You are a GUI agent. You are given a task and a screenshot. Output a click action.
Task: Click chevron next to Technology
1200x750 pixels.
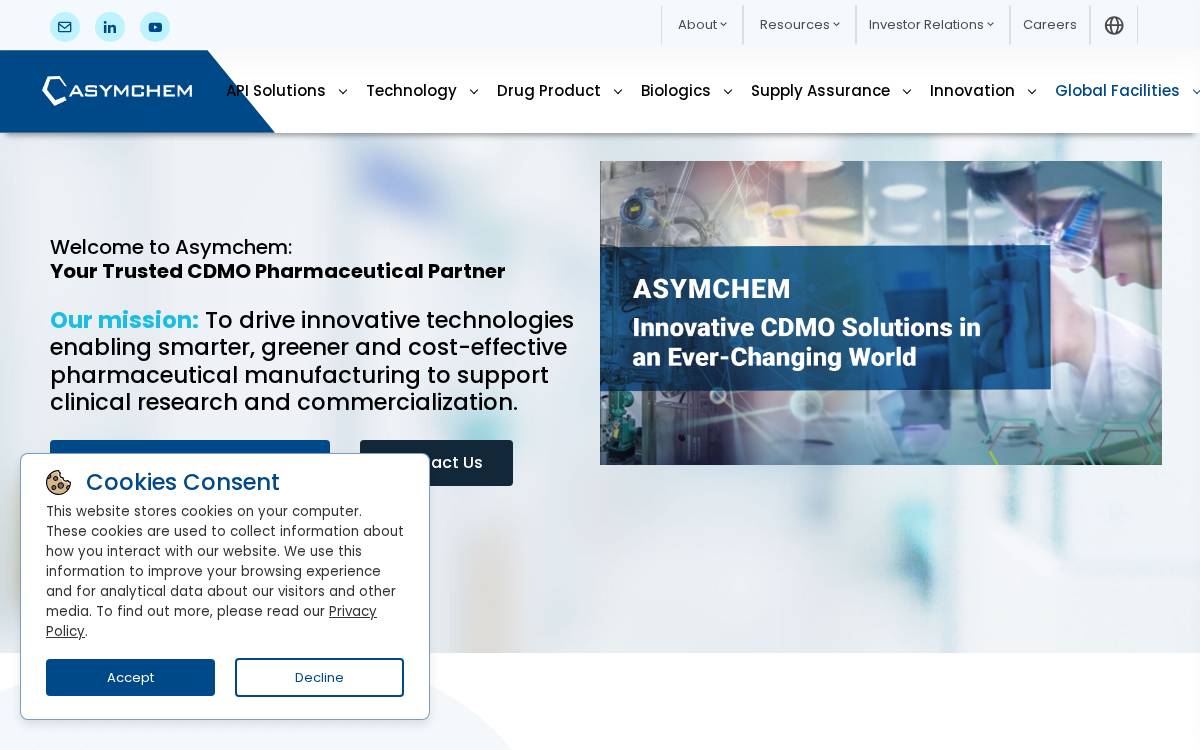point(474,92)
